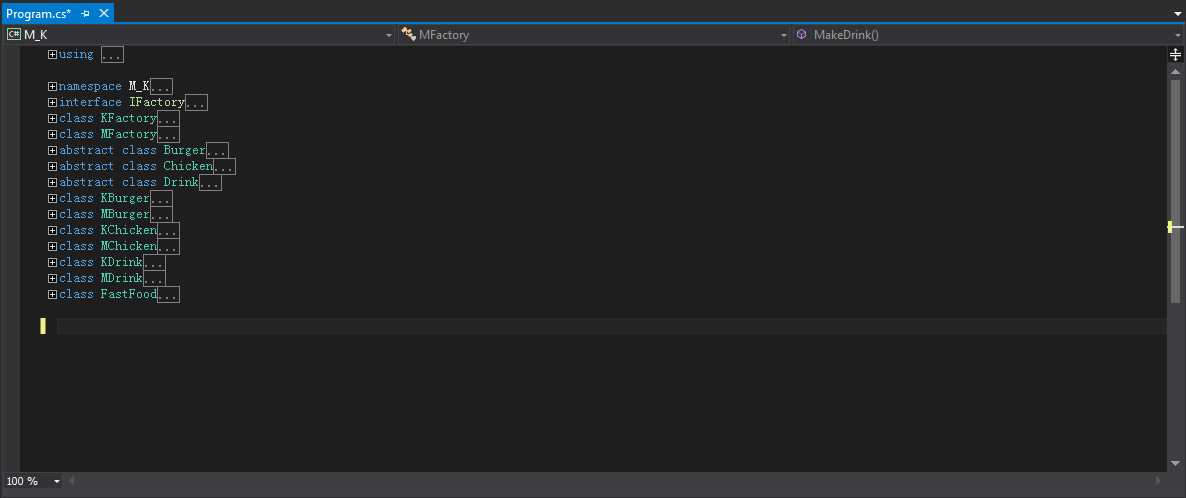Click the ellipsis box after using
The height and width of the screenshot is (498, 1186).
pyautogui.click(x=112, y=54)
